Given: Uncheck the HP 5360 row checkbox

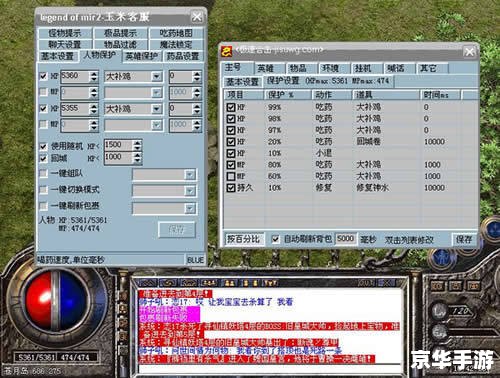Looking at the screenshot, I should [43, 76].
